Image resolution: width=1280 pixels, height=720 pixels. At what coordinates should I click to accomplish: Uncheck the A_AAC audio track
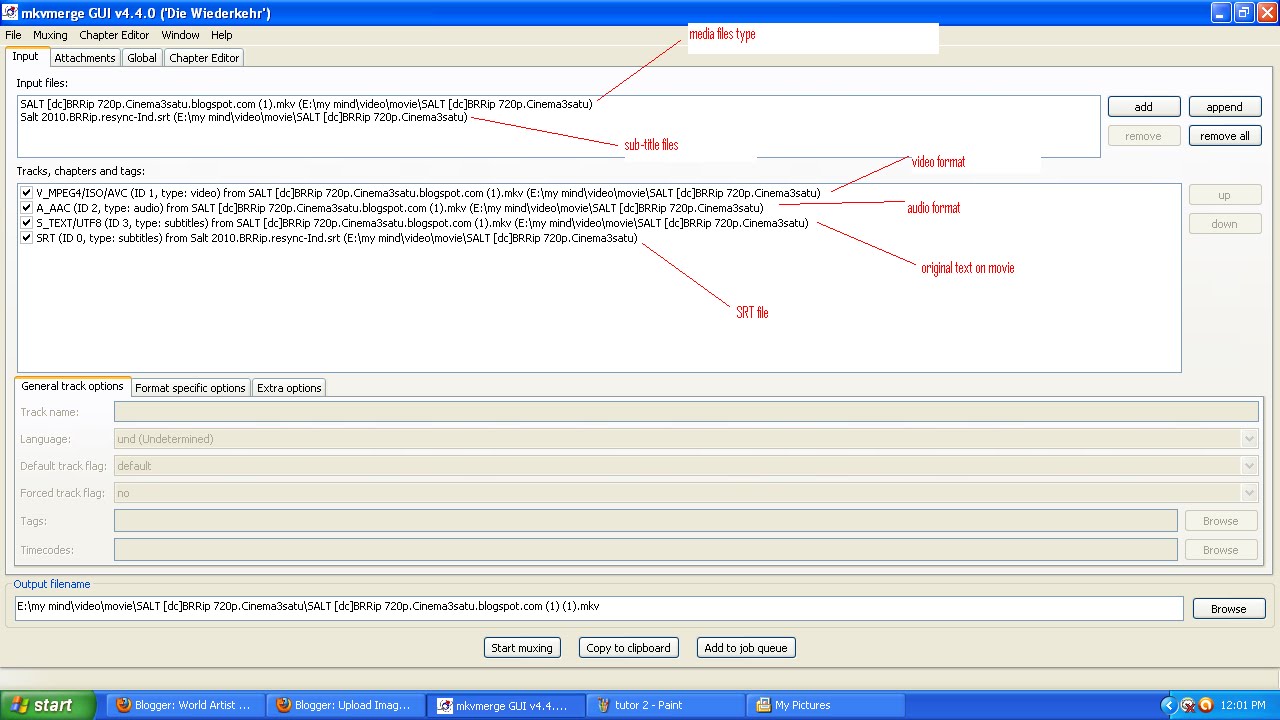pyautogui.click(x=27, y=208)
